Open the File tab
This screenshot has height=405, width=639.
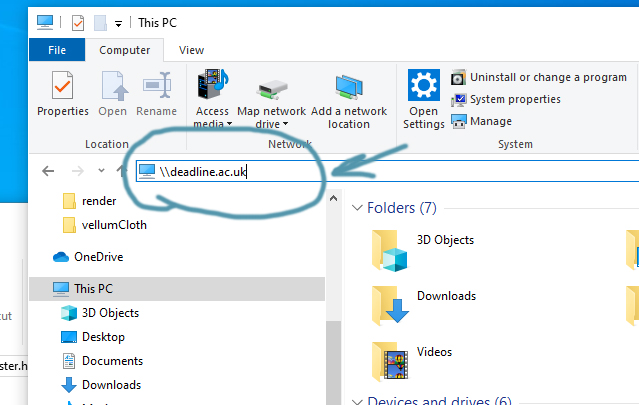[57, 50]
